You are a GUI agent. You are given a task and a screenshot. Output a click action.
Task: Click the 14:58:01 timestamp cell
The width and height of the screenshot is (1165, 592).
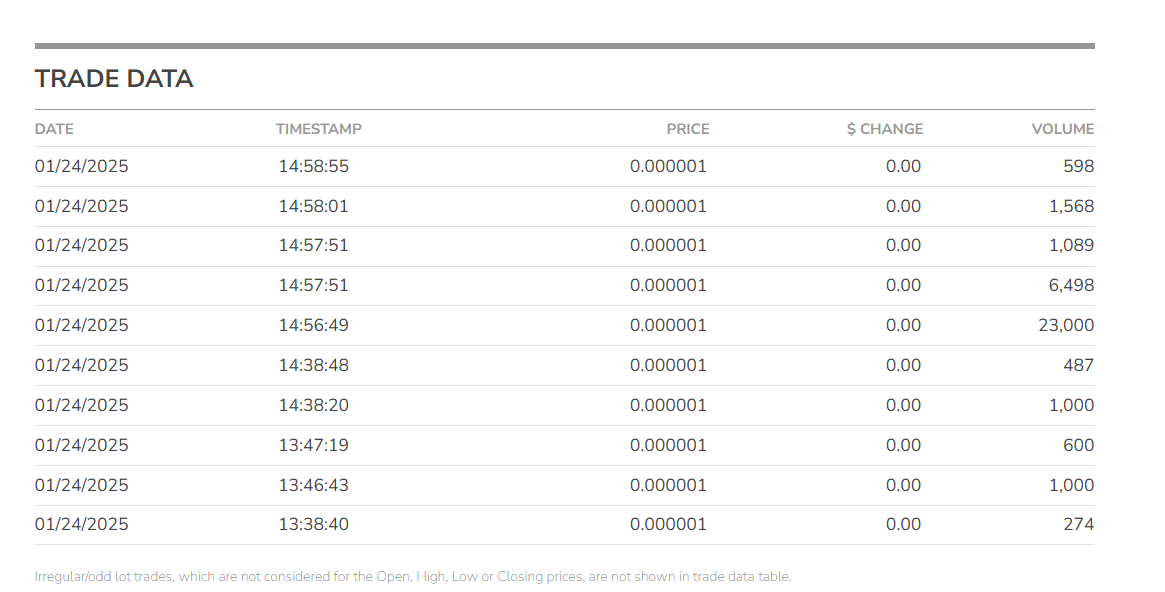[x=314, y=206]
